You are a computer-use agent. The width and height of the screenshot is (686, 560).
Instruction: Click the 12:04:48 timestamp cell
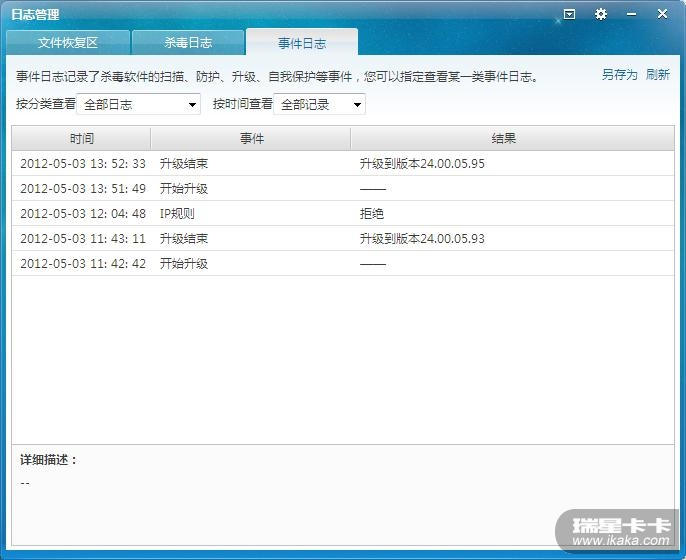pos(83,214)
